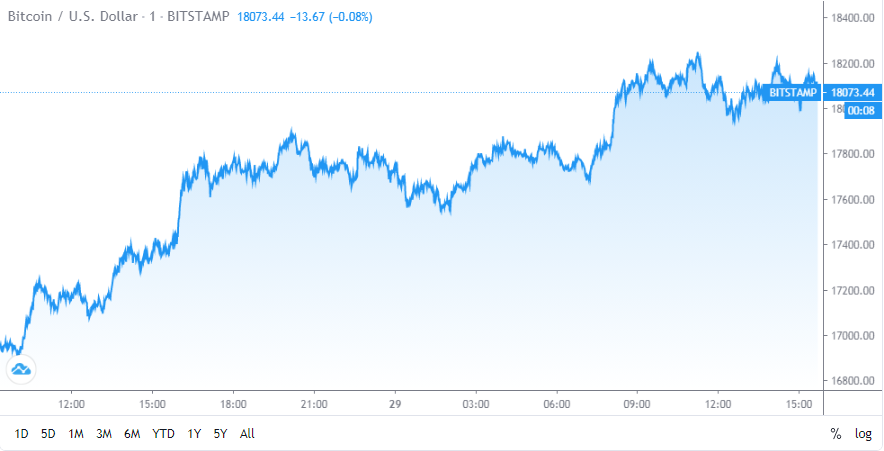Switch chart to 3M range

(x=104, y=434)
